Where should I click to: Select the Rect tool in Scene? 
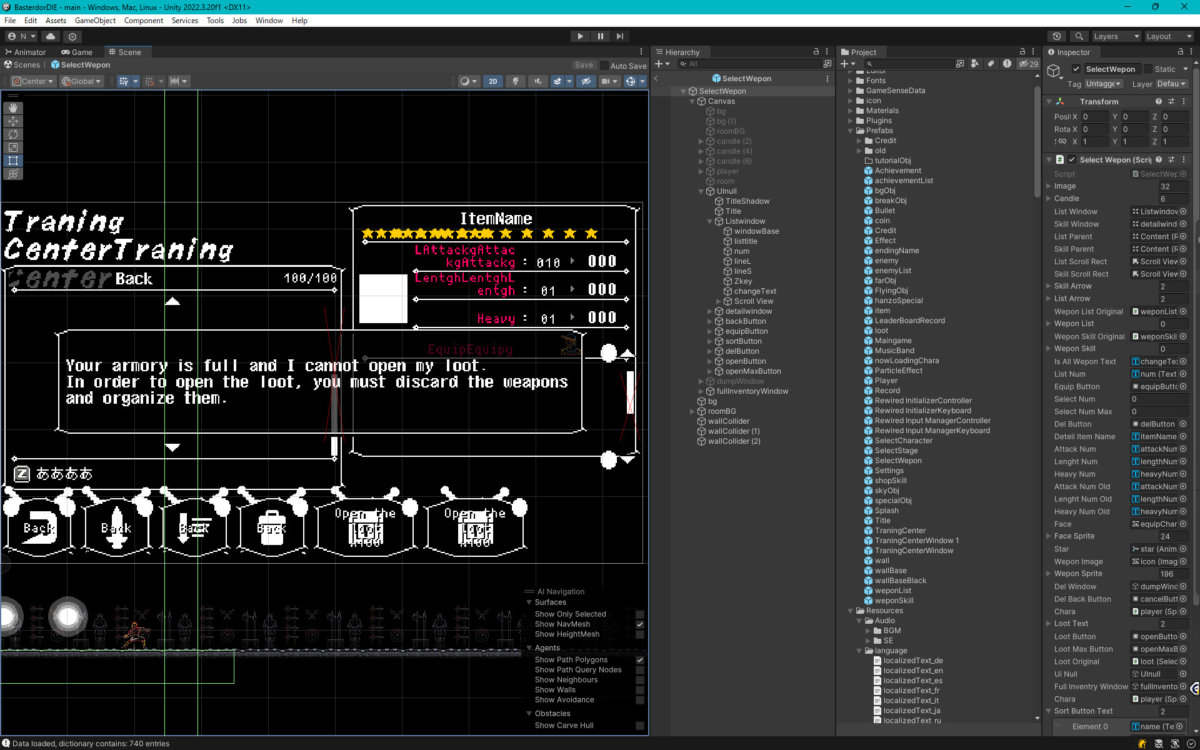click(x=13, y=160)
